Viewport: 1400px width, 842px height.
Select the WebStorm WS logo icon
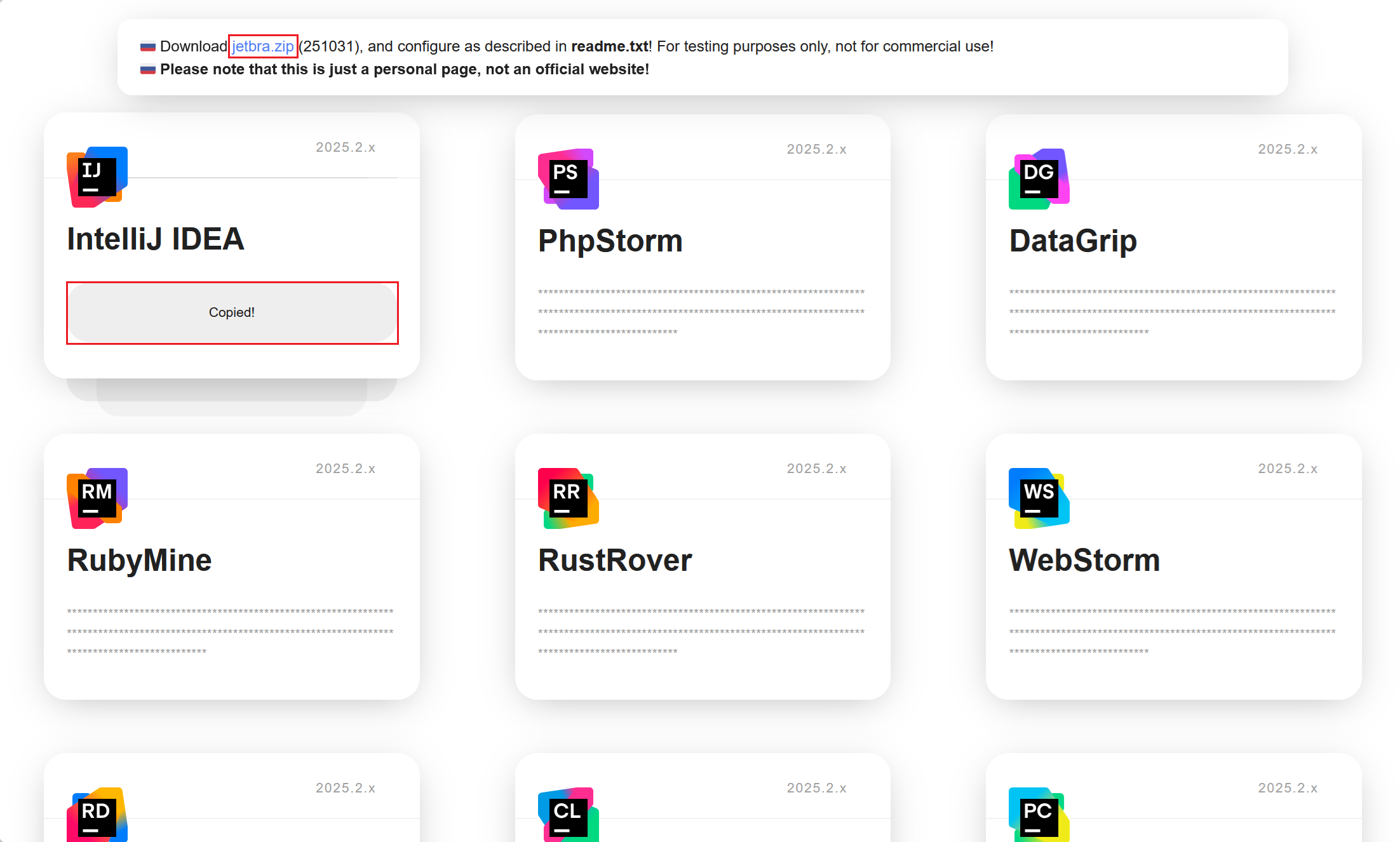pyautogui.click(x=1039, y=498)
